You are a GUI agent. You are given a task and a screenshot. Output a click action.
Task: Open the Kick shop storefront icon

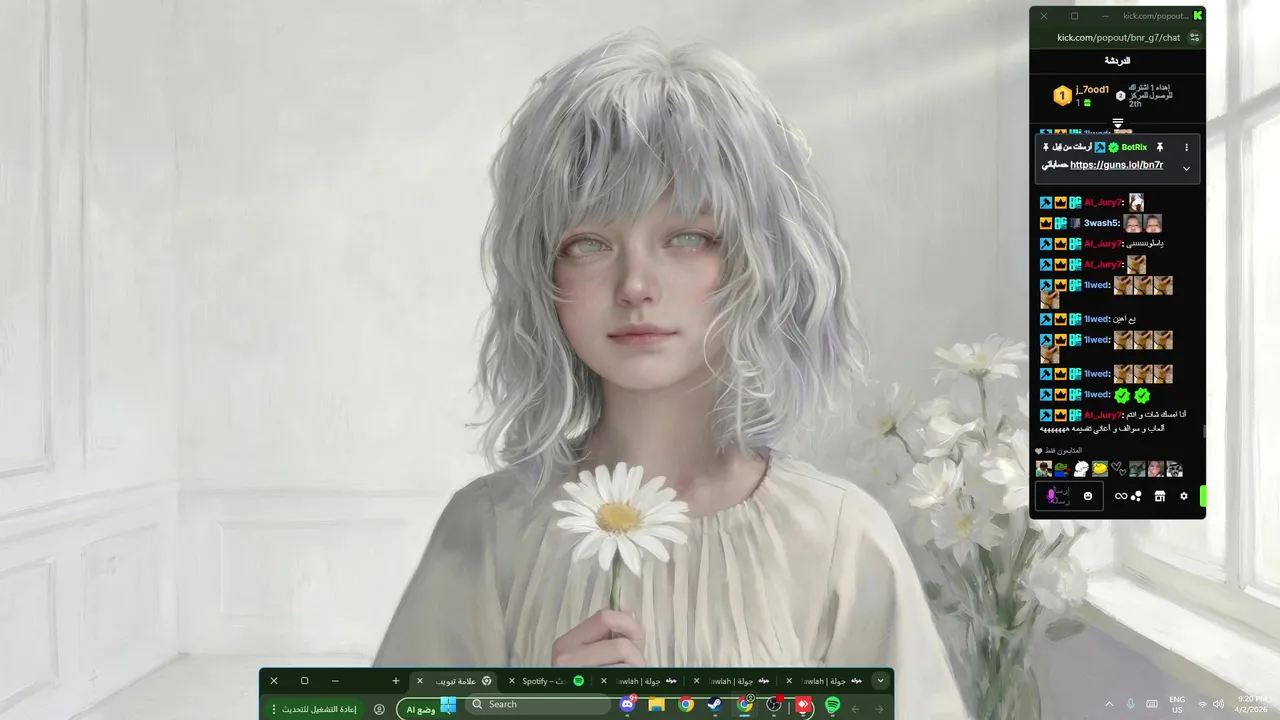[x=1160, y=496]
